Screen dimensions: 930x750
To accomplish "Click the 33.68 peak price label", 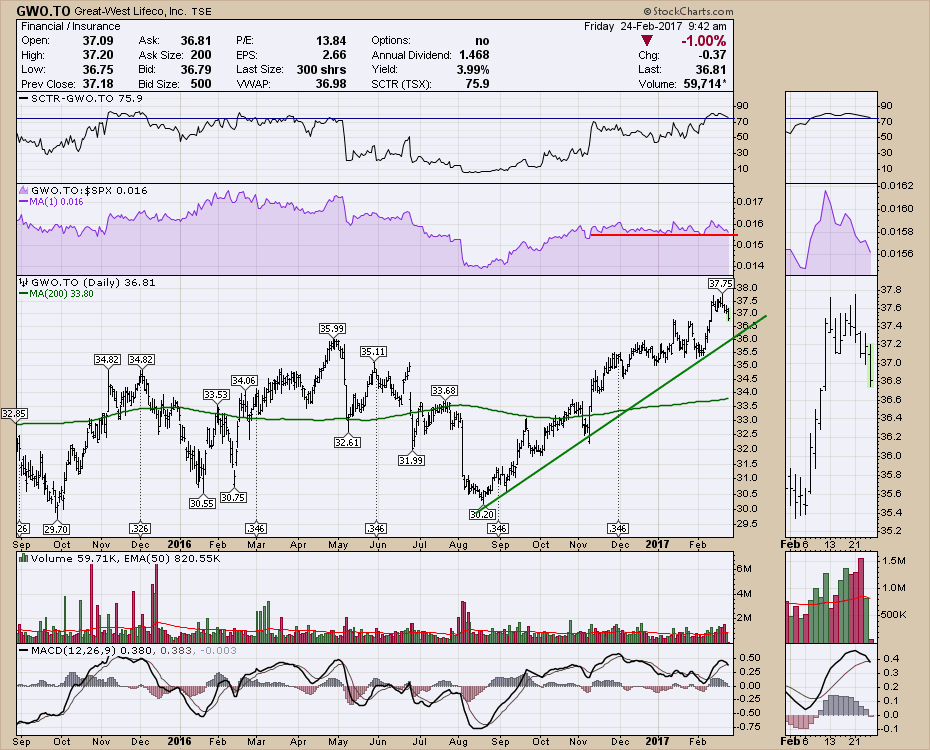I will point(444,390).
